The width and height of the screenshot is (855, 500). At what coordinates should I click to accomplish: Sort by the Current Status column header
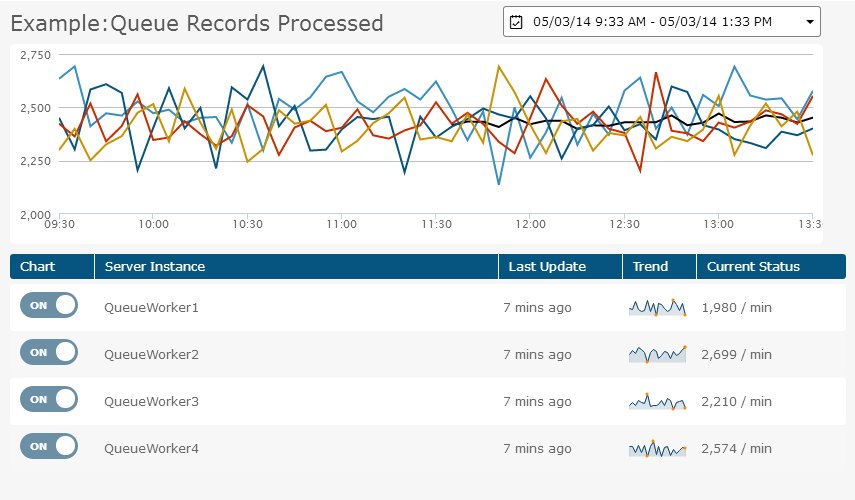771,267
